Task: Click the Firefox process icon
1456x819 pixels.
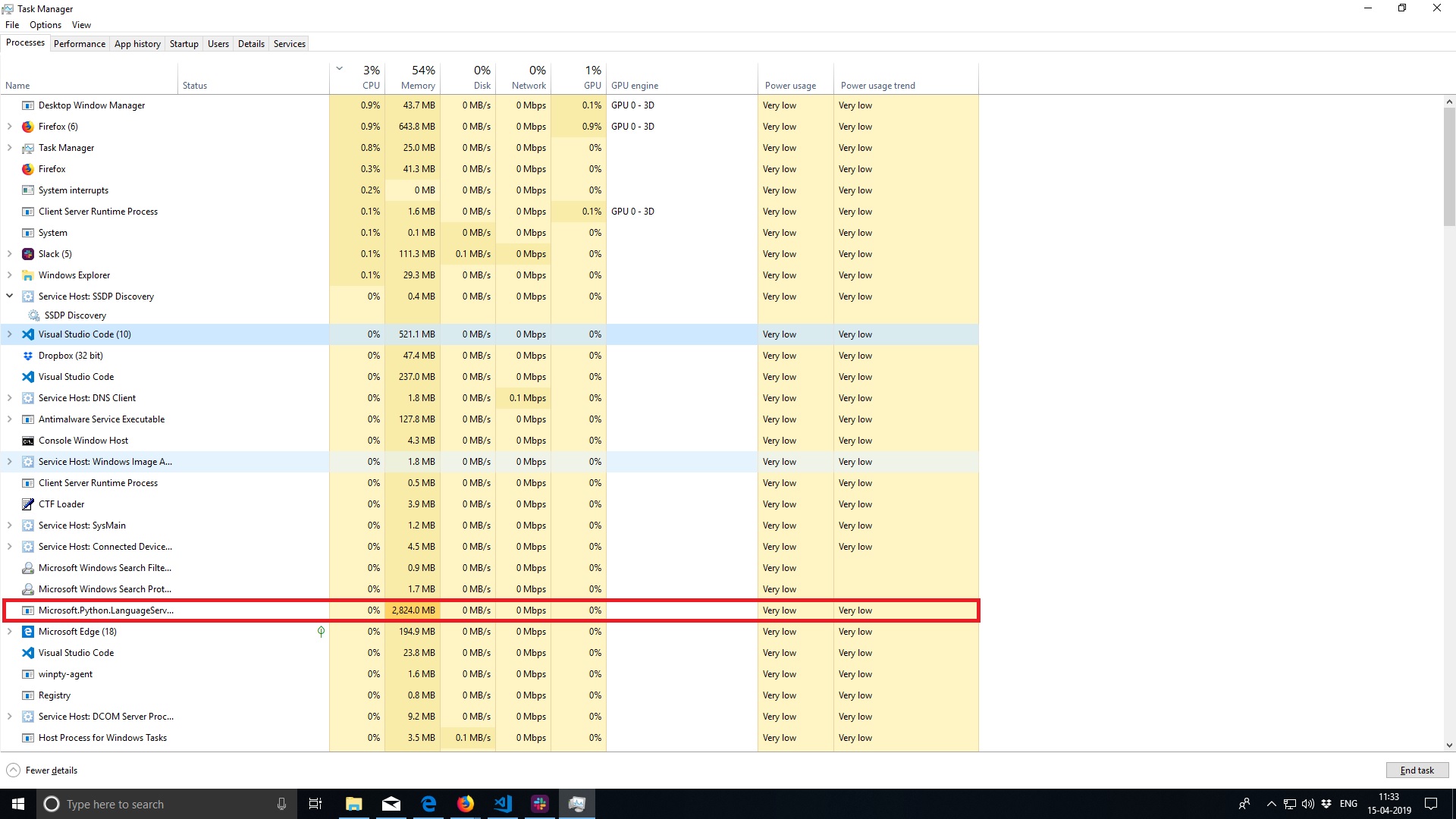Action: [27, 168]
